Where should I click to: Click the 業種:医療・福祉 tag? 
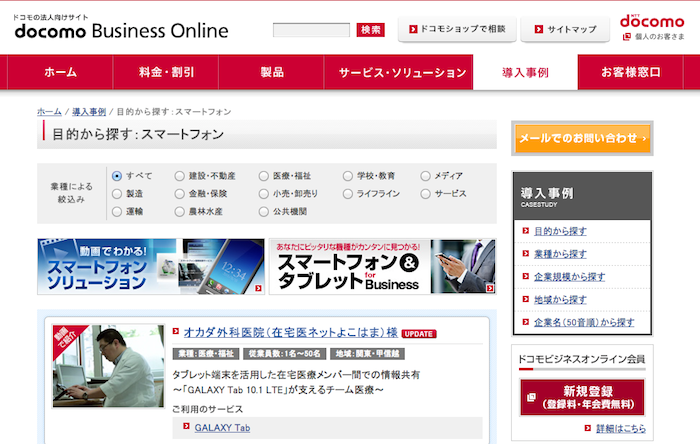tap(206, 354)
